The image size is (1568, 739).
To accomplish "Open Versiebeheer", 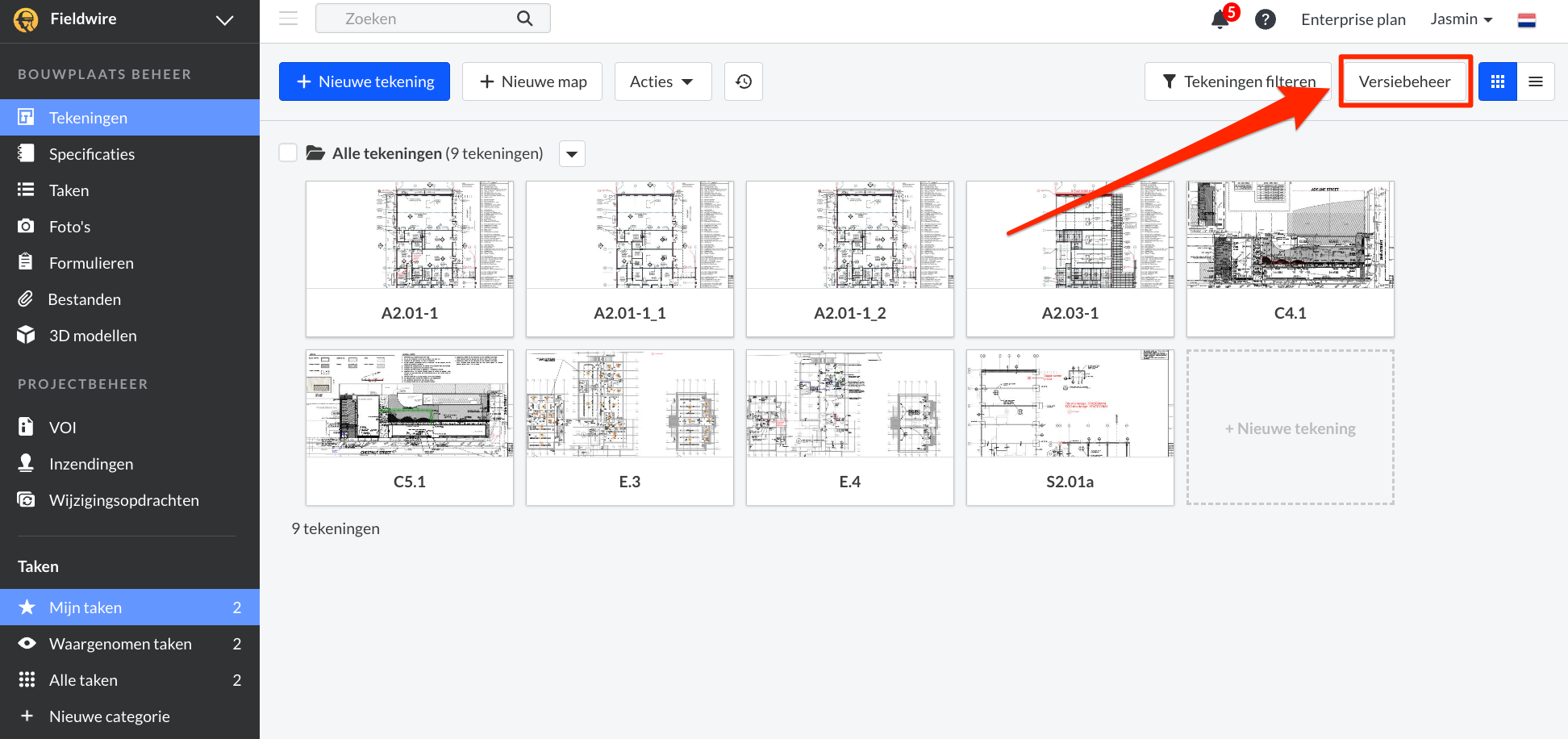I will pyautogui.click(x=1405, y=81).
